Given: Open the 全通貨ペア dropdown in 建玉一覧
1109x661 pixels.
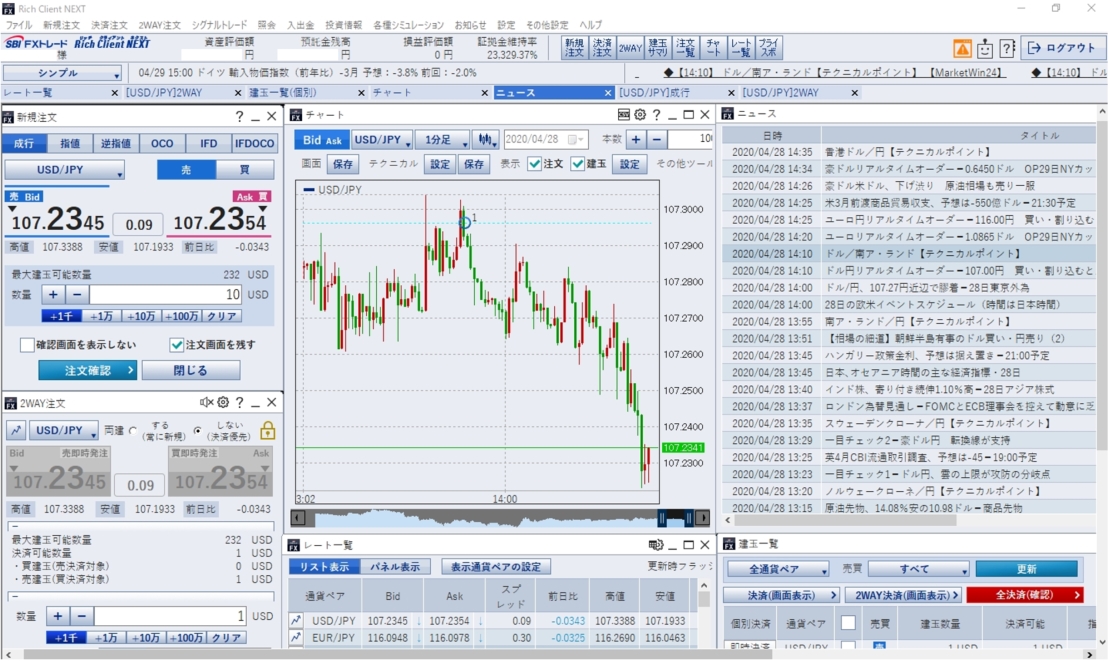Looking at the screenshot, I should [778, 569].
